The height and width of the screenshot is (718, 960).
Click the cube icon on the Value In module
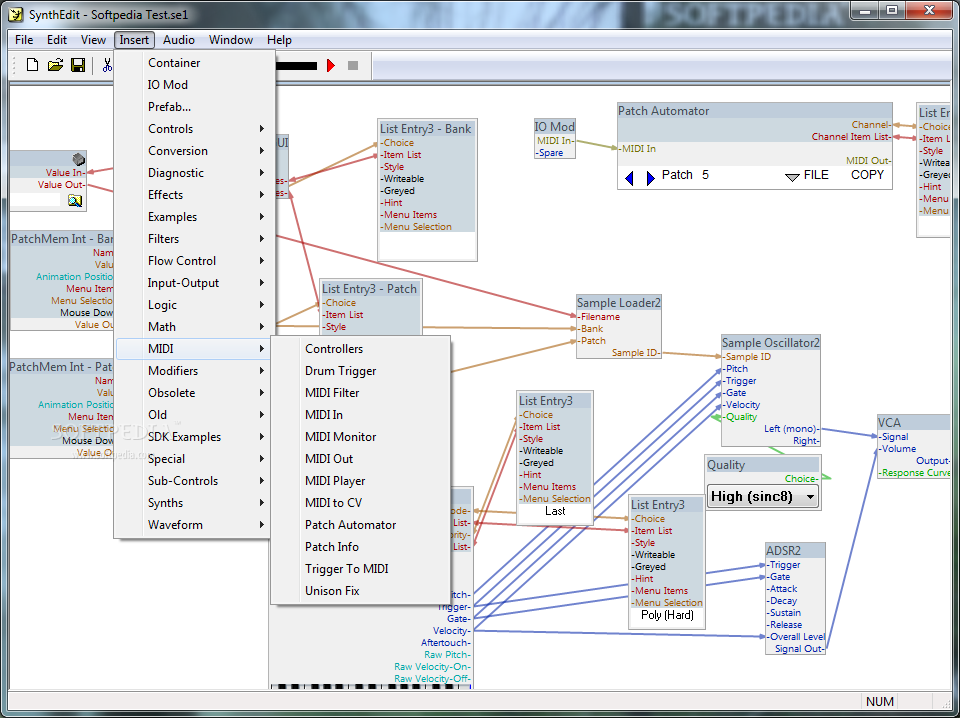pyautogui.click(x=78, y=159)
